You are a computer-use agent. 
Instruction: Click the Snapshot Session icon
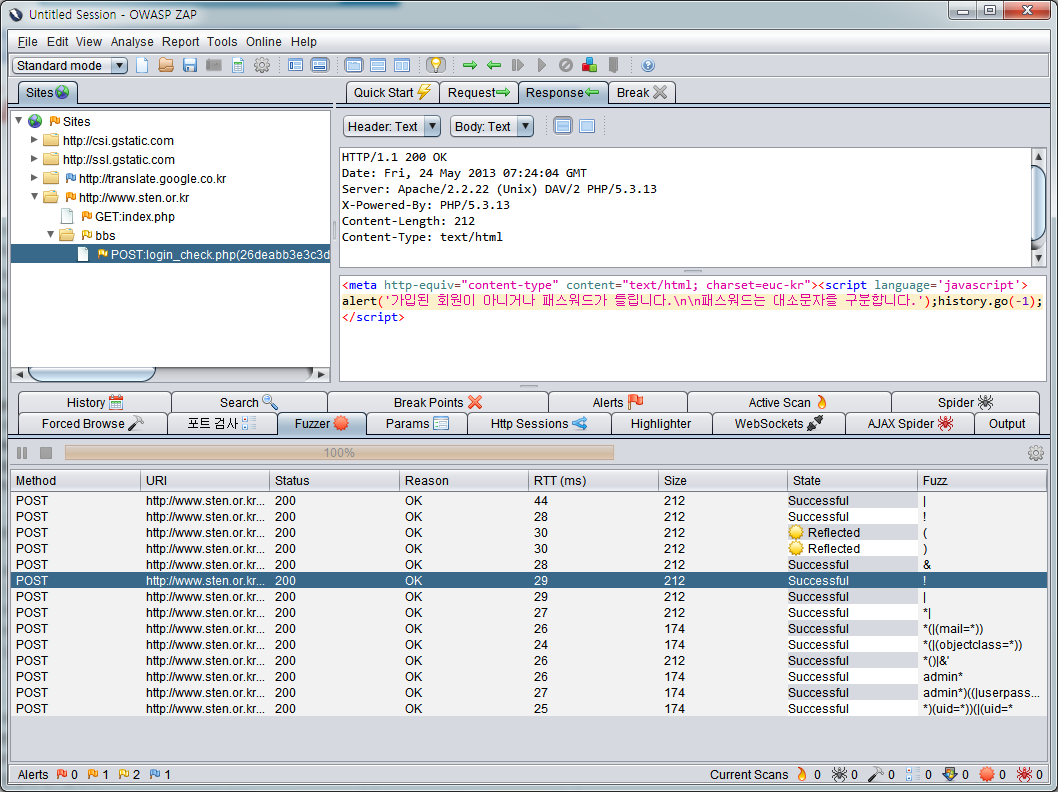pos(214,65)
